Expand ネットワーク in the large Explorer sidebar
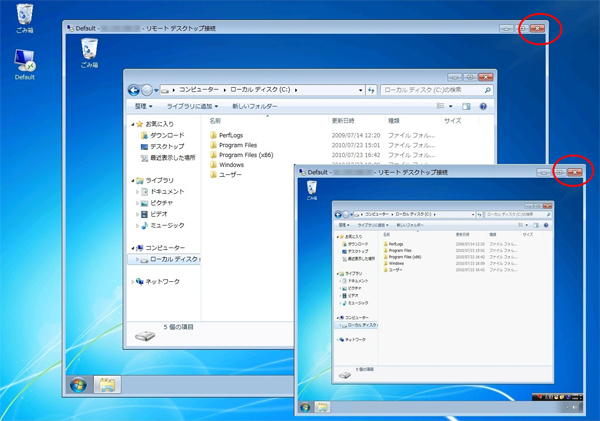 133,282
